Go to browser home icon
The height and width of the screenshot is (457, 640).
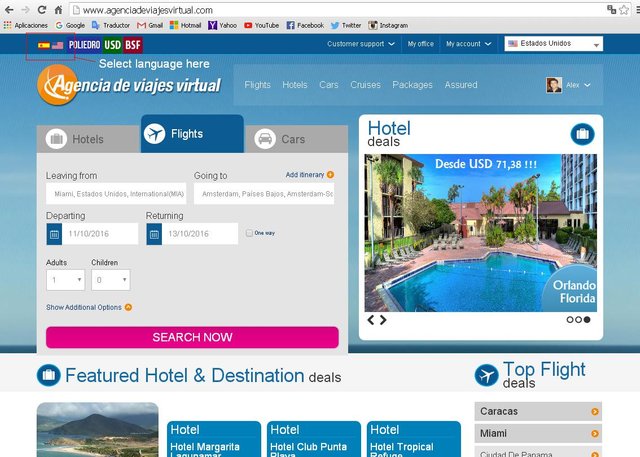point(58,10)
